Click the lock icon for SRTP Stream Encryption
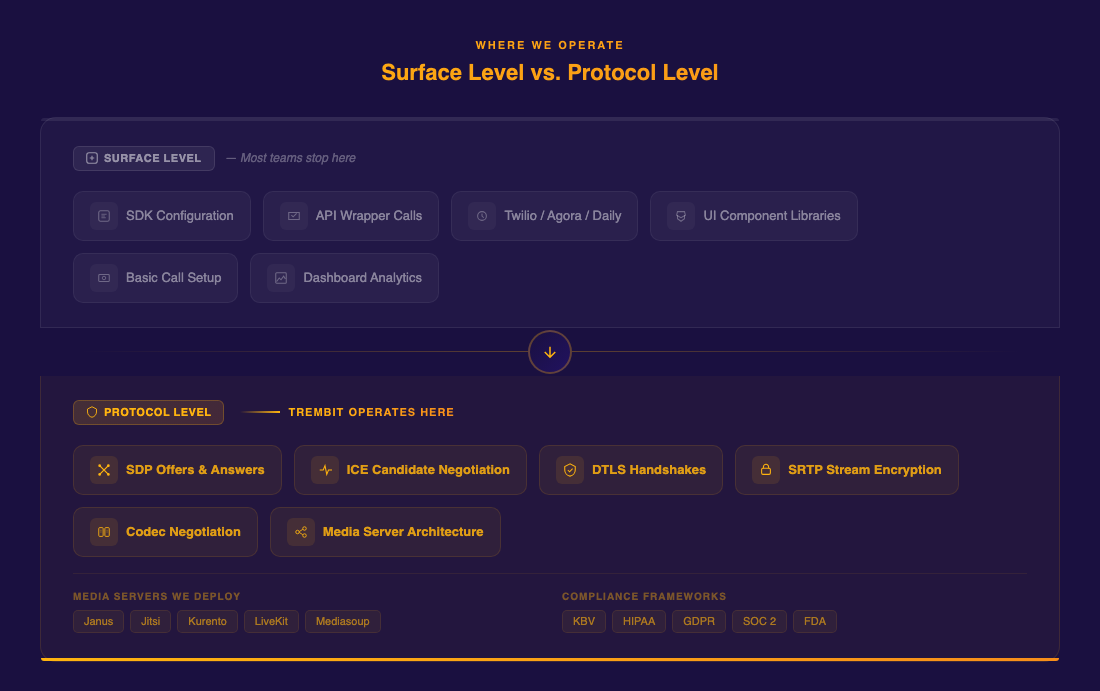This screenshot has height=691, width=1100. point(766,470)
